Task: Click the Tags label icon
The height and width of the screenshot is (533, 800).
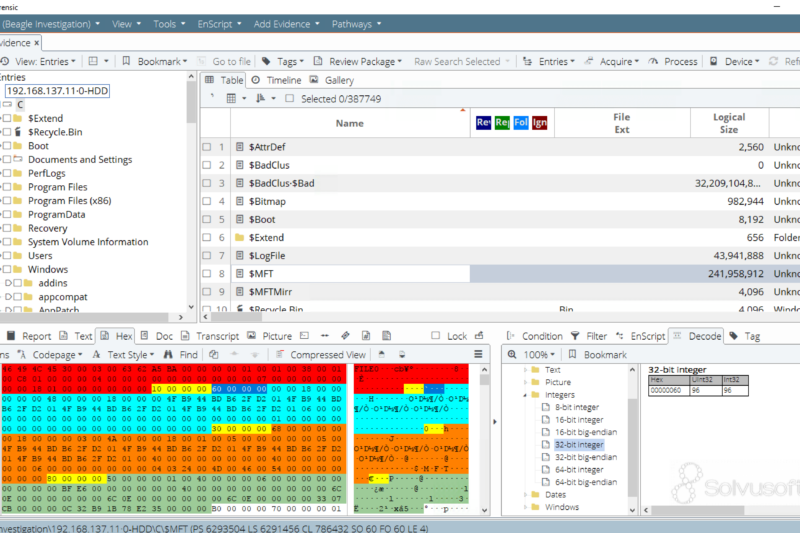Action: pos(266,61)
